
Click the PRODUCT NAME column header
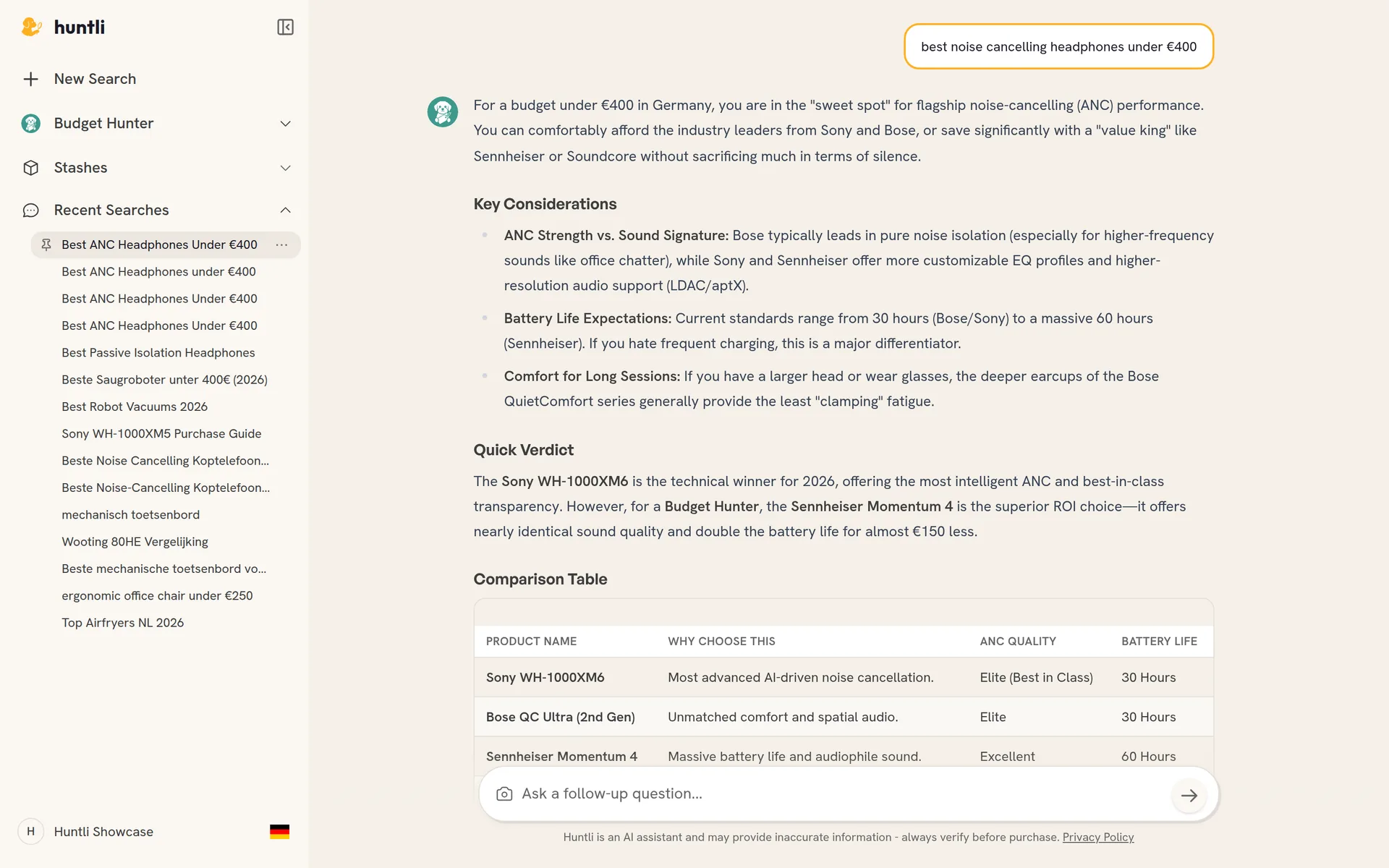point(531,642)
